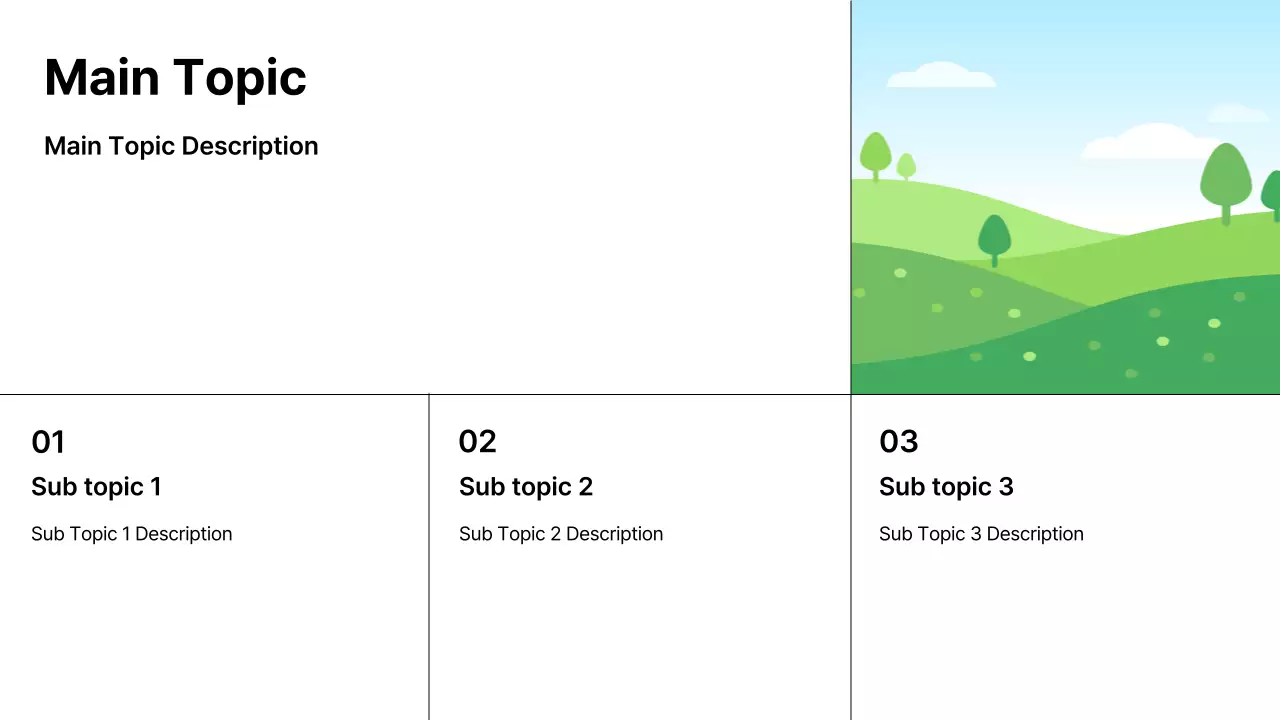Select the green hills landscape illustration
This screenshot has width=1280, height=720.
pyautogui.click(x=1065, y=300)
